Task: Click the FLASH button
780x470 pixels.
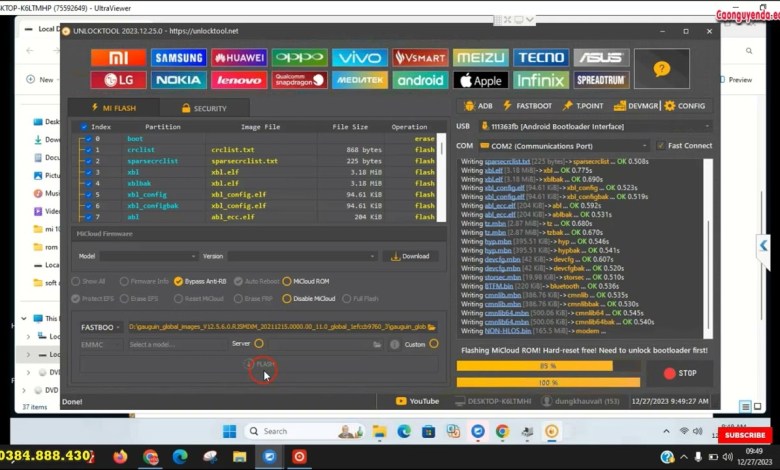Action: (x=260, y=364)
